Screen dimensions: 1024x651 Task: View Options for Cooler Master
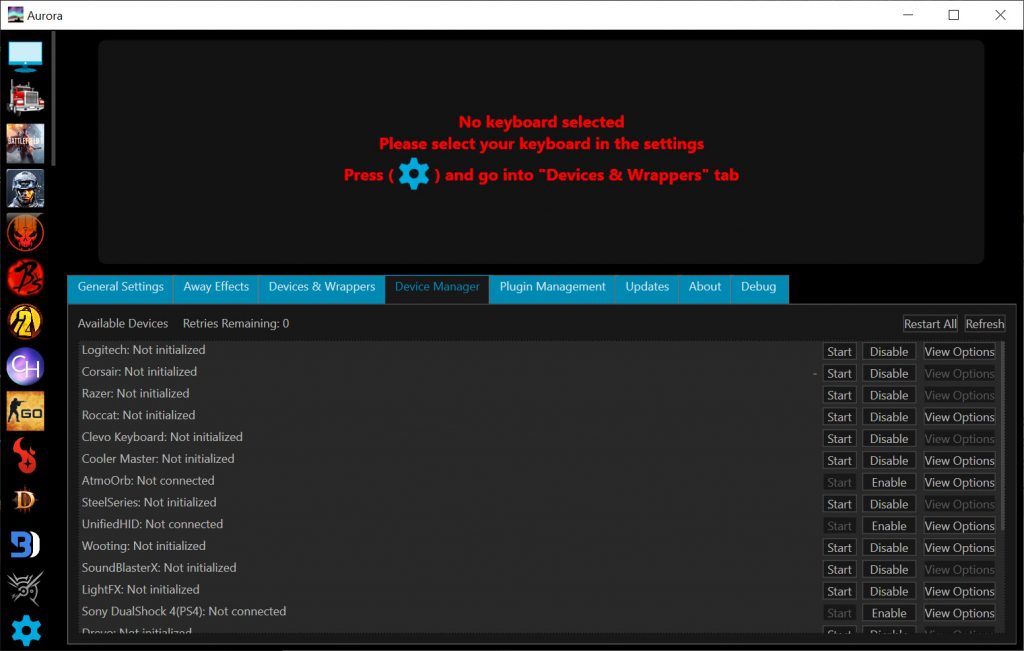pos(959,461)
